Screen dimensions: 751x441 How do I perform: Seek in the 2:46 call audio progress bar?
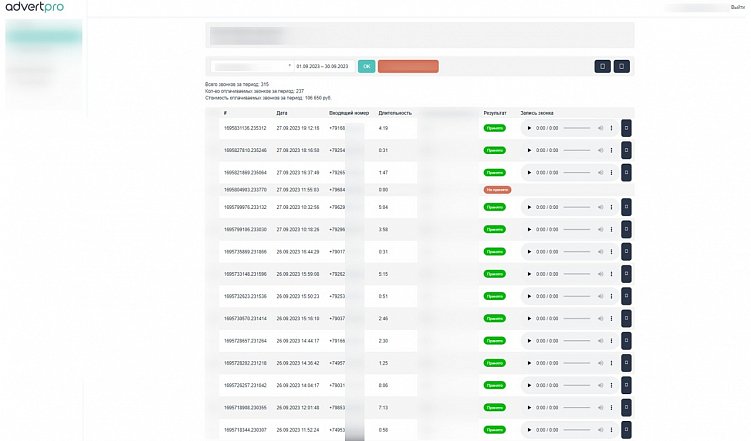(577, 318)
